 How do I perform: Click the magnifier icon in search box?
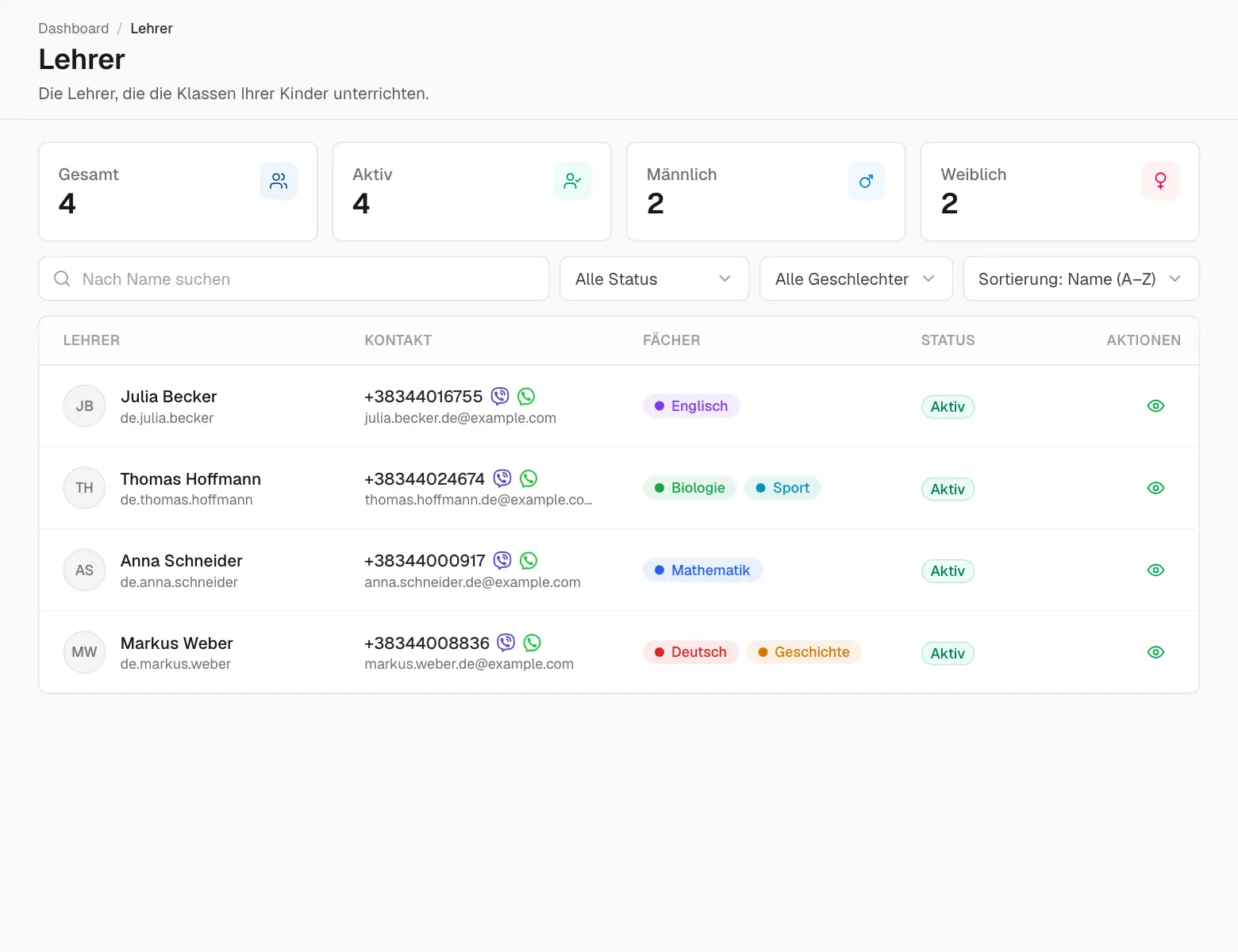pos(62,278)
